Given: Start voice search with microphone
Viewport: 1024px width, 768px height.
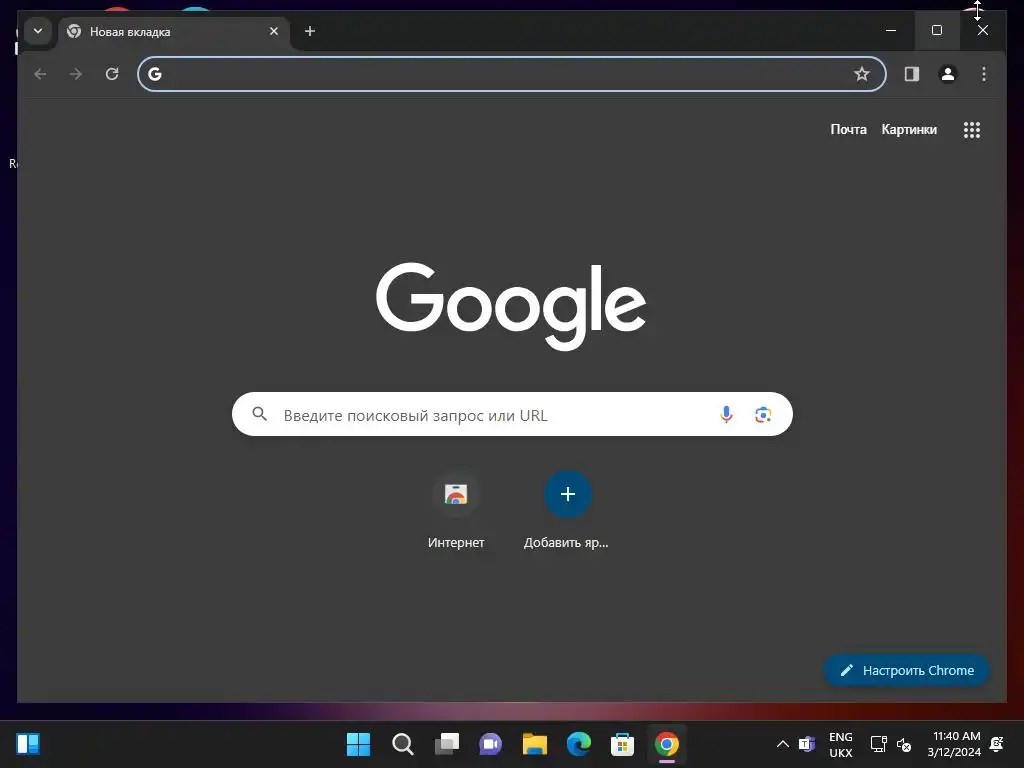Looking at the screenshot, I should (x=726, y=414).
